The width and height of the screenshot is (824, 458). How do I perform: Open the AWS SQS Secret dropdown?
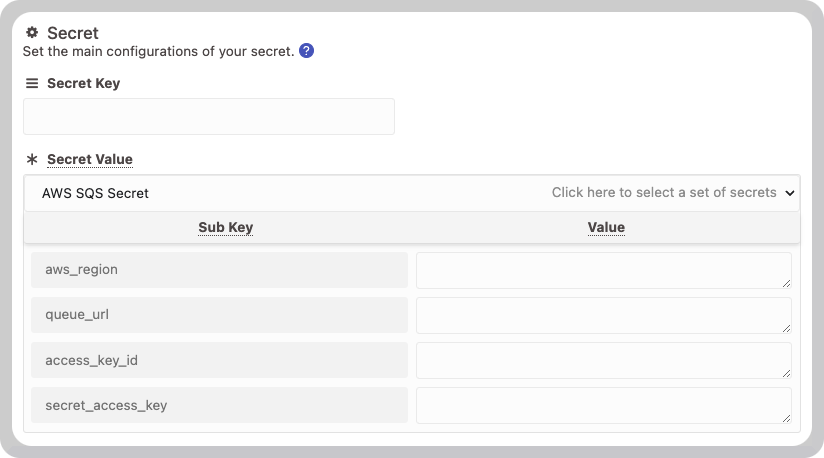[411, 193]
